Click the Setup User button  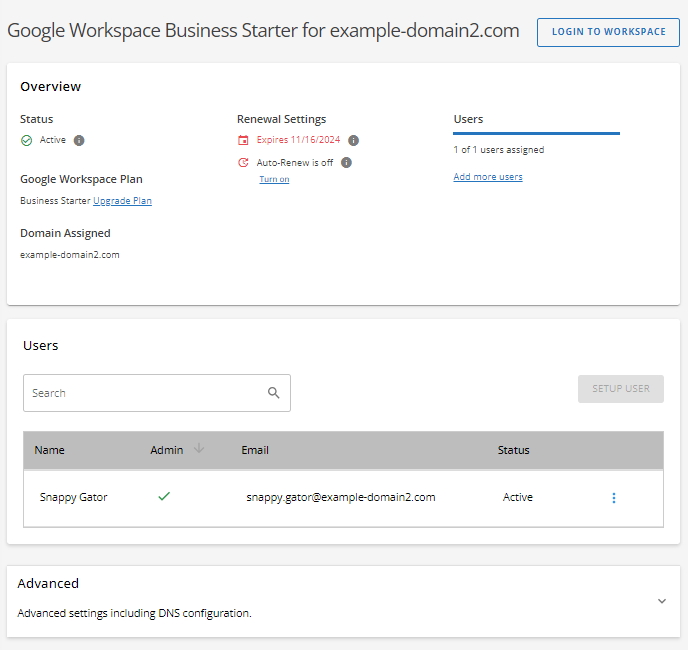coord(620,389)
